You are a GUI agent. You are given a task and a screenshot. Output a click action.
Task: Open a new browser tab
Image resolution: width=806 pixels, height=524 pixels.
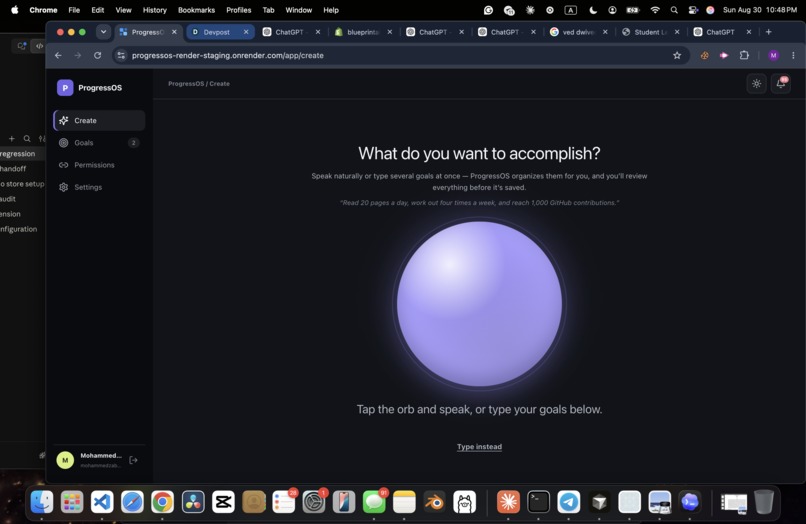coord(768,32)
